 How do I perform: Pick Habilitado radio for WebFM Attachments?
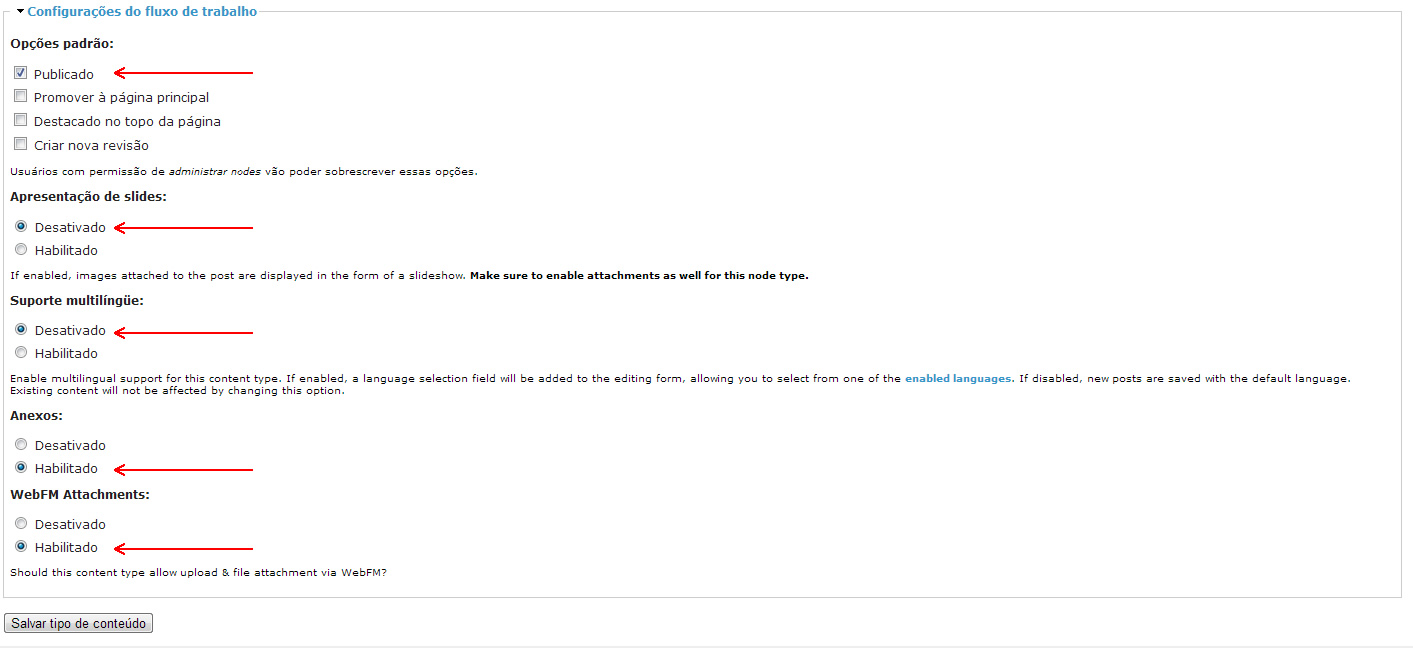click(21, 547)
